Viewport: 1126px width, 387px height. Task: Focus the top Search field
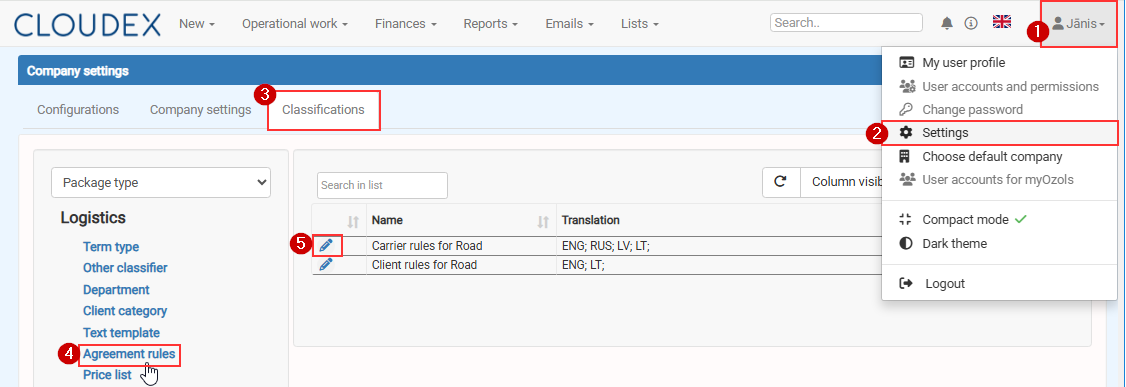(x=846, y=22)
